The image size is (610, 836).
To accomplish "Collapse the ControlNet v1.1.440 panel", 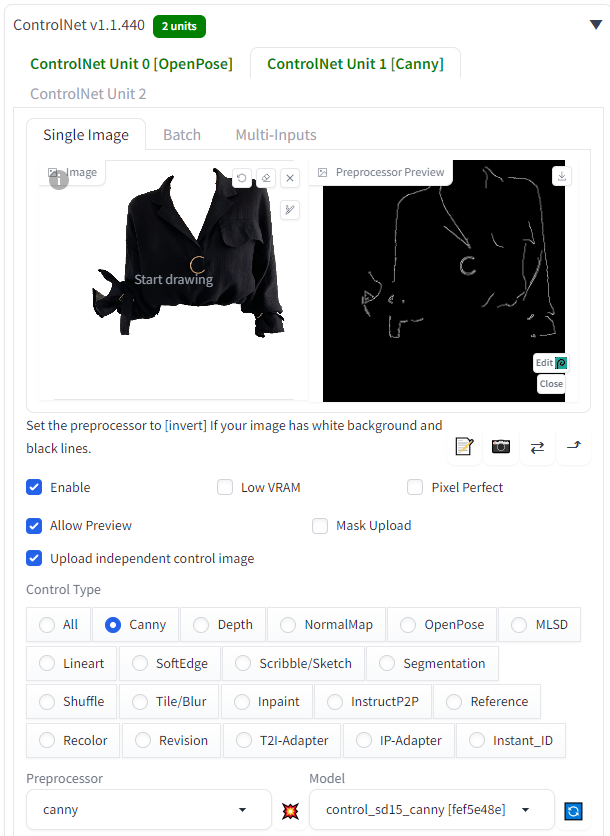I will [596, 25].
